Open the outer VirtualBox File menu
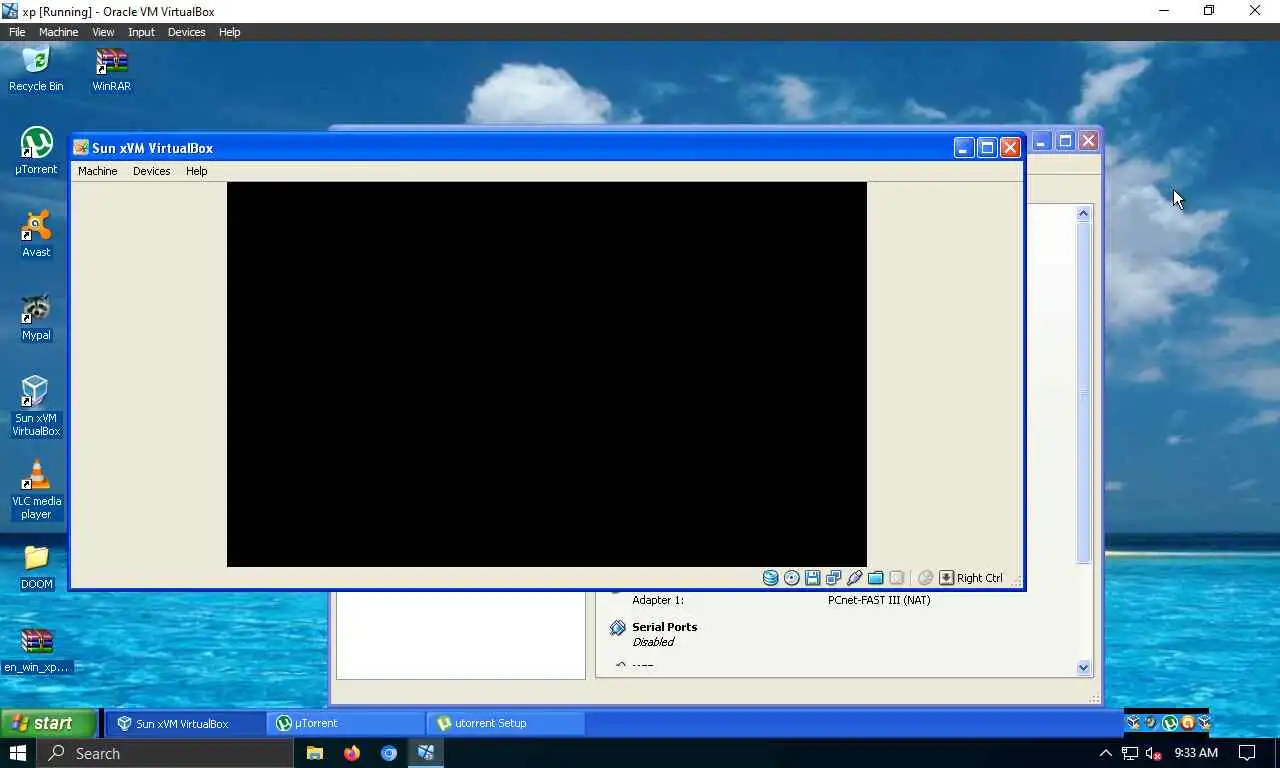This screenshot has height=768, width=1280. (x=17, y=32)
